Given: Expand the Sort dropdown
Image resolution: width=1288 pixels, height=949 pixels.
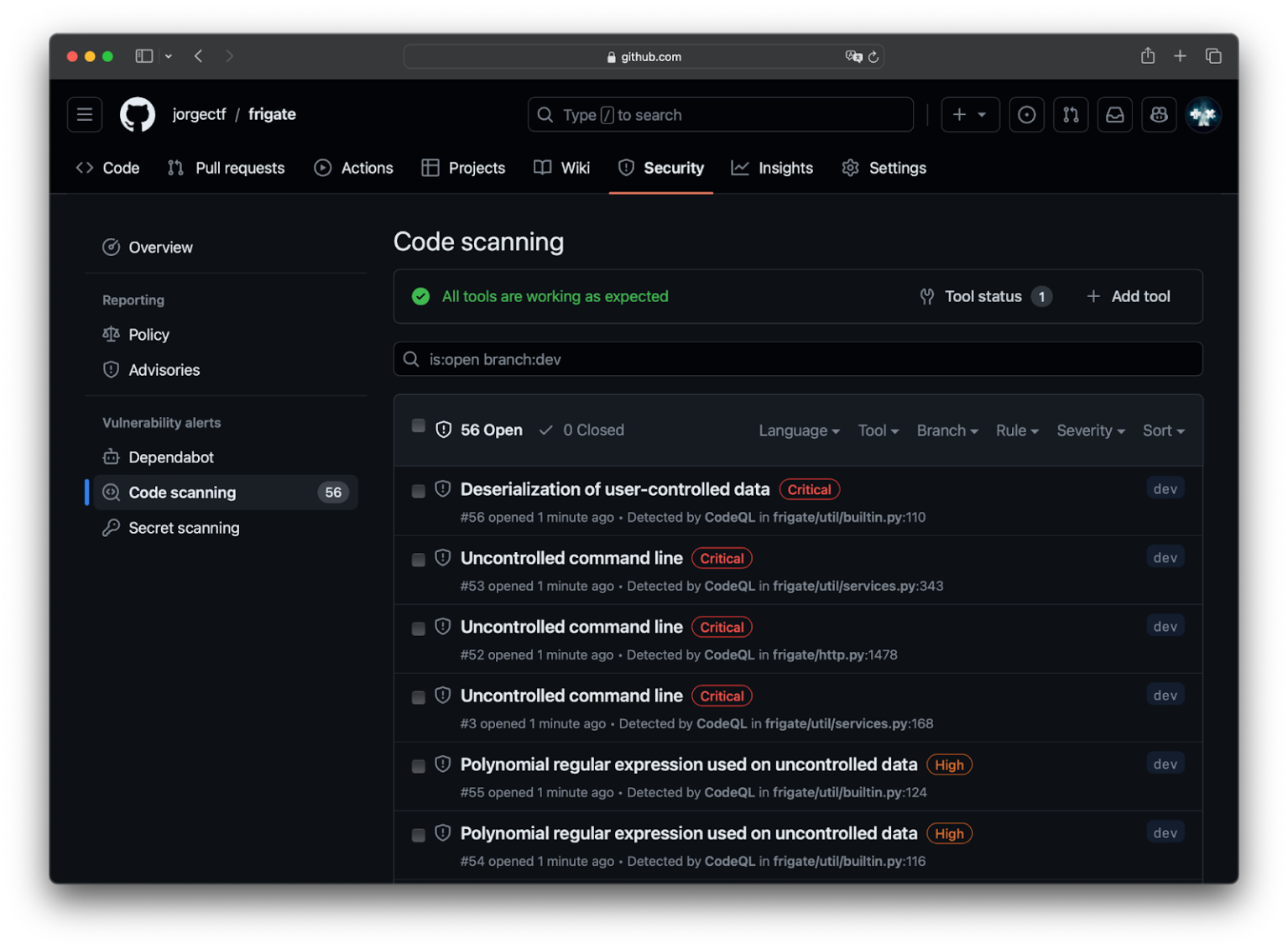Looking at the screenshot, I should [x=1163, y=430].
